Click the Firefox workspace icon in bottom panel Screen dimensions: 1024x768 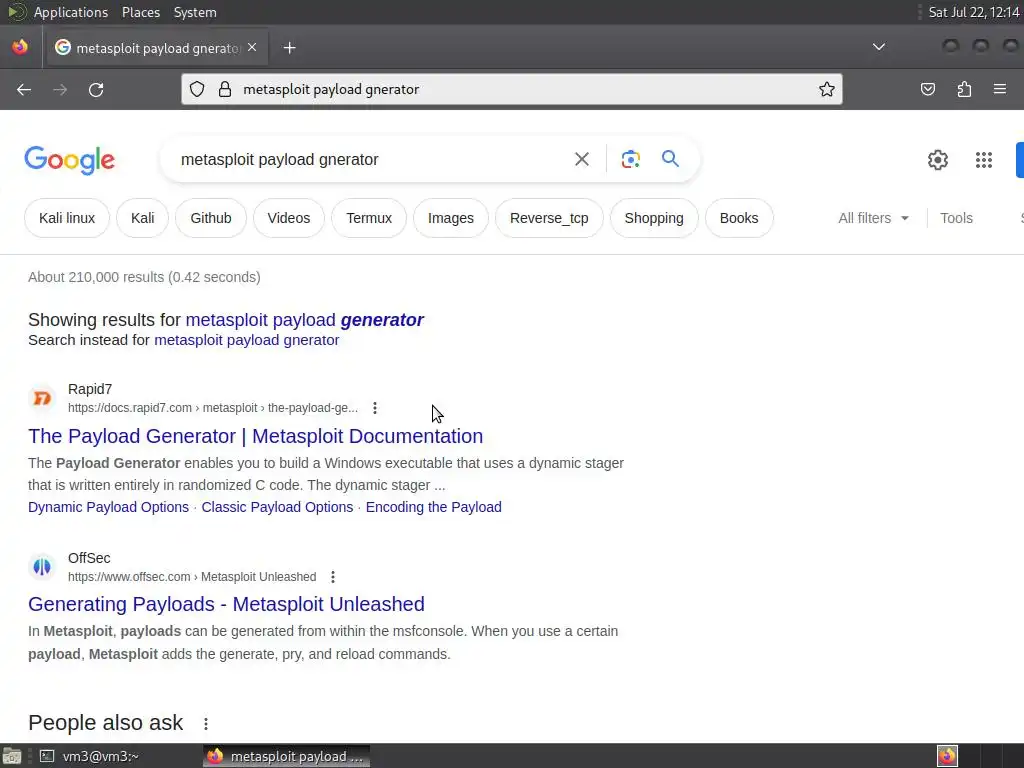pos(947,756)
